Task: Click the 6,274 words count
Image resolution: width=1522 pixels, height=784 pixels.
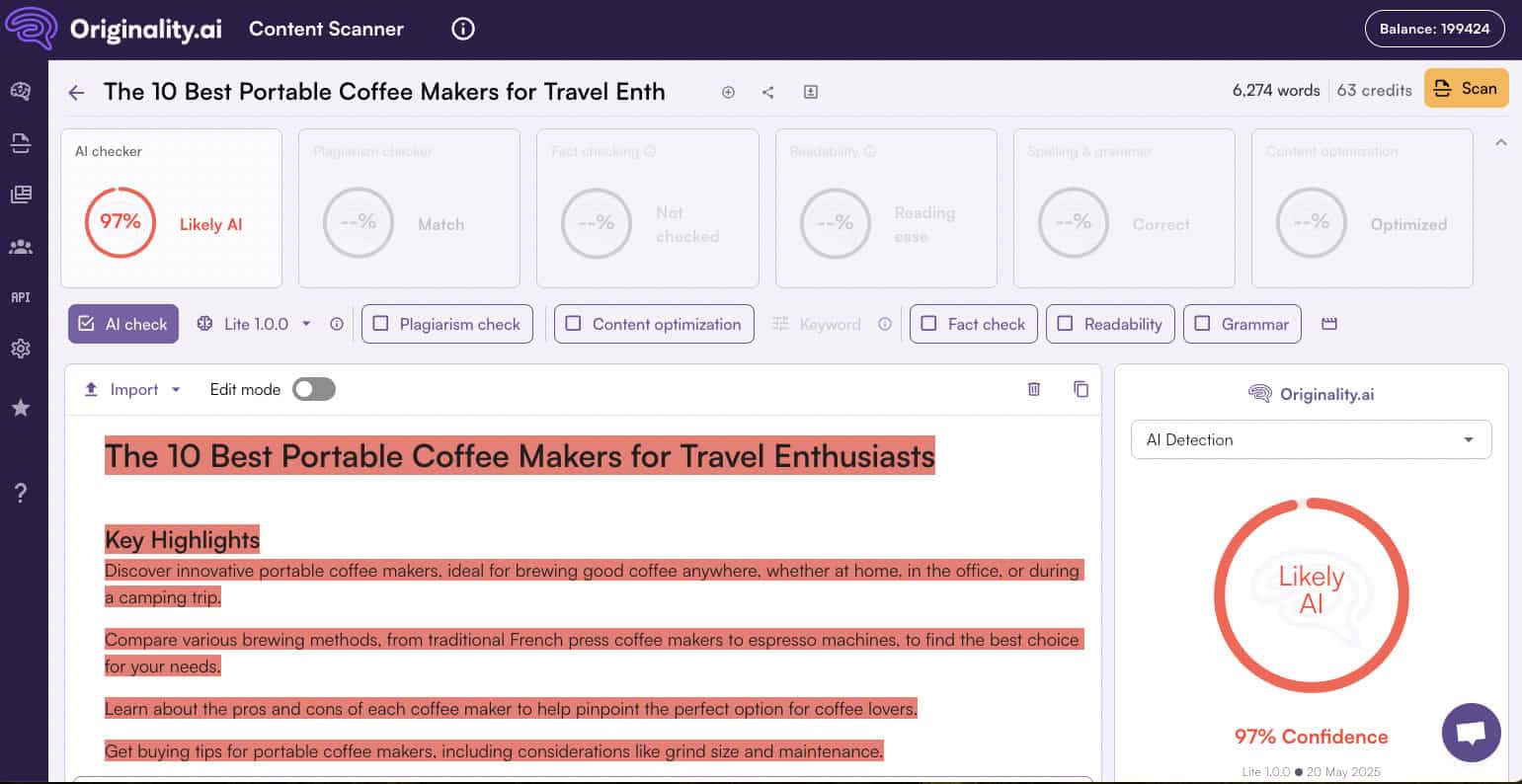Action: tap(1276, 90)
